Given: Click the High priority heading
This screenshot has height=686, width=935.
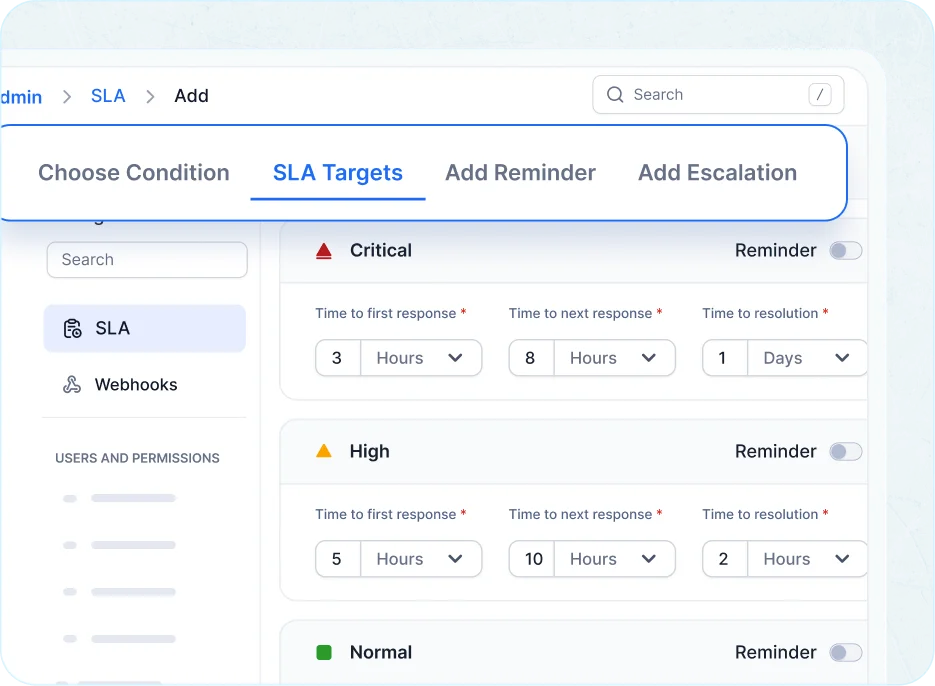Looking at the screenshot, I should [x=370, y=452].
